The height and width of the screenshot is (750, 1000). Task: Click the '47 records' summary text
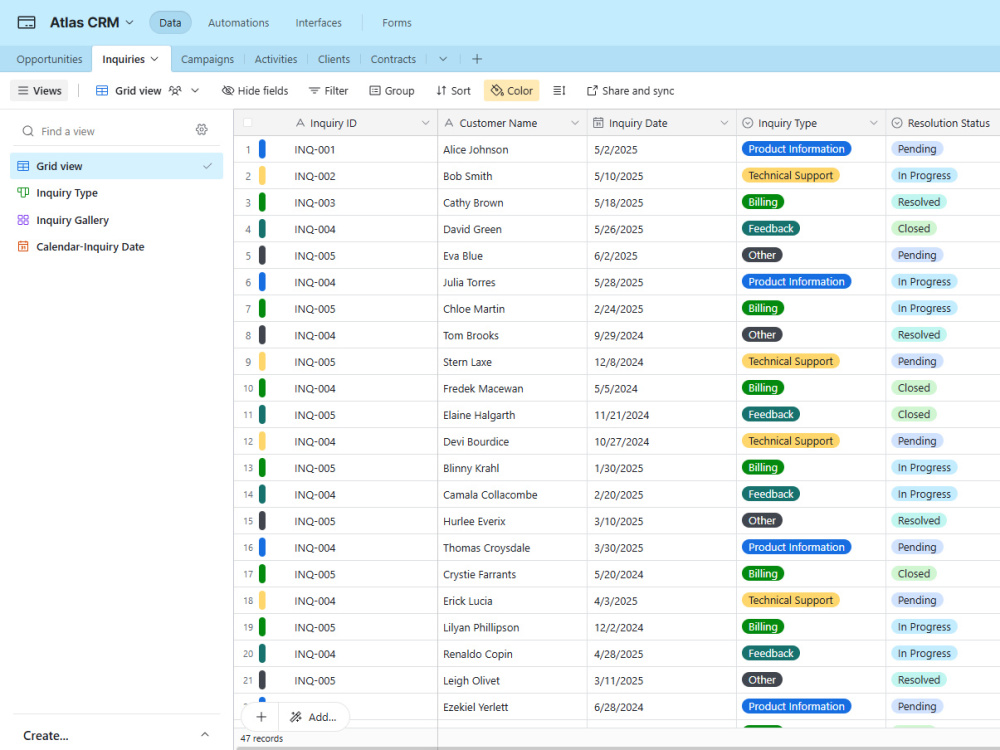[261, 739]
